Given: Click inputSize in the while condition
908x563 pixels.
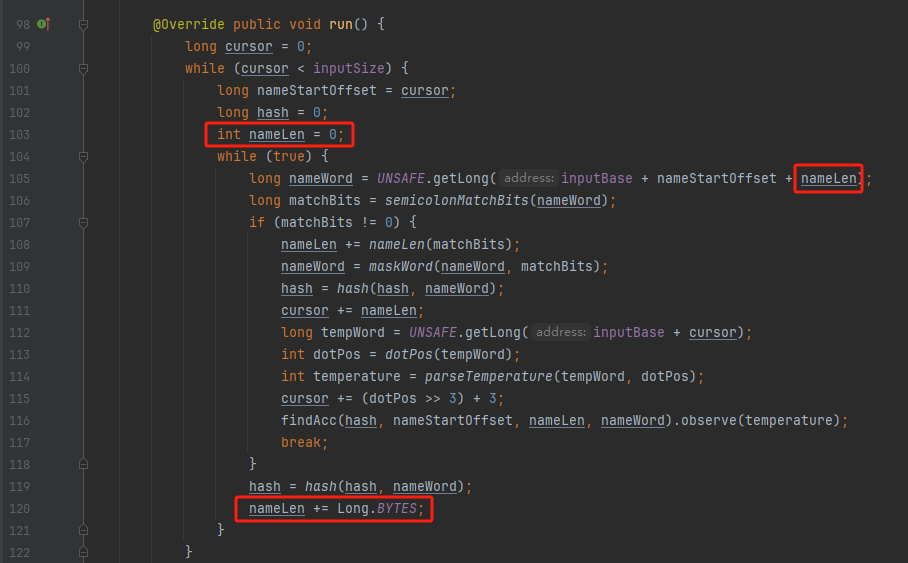Looking at the screenshot, I should point(349,68).
